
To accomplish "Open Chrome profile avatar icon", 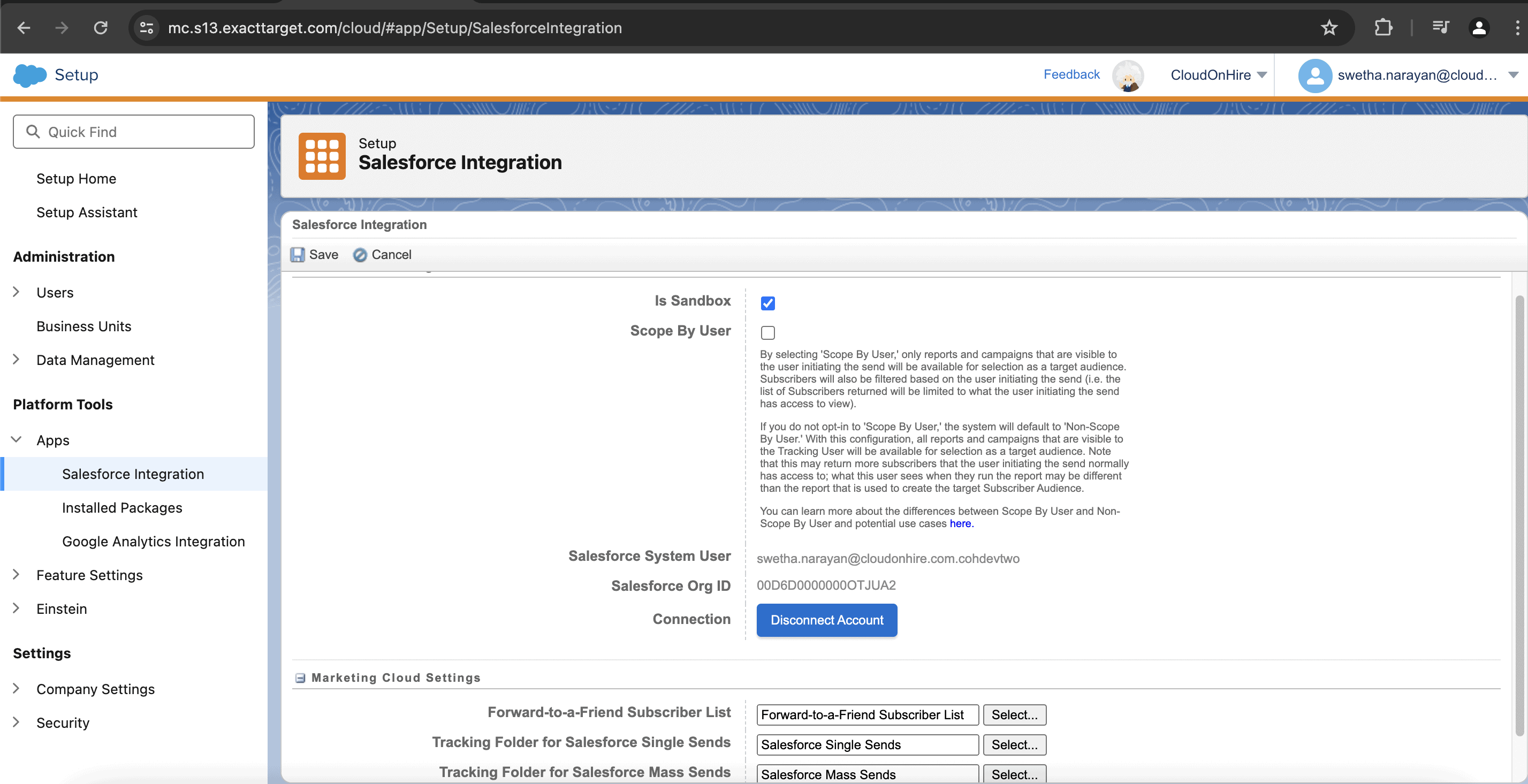I will (1479, 27).
